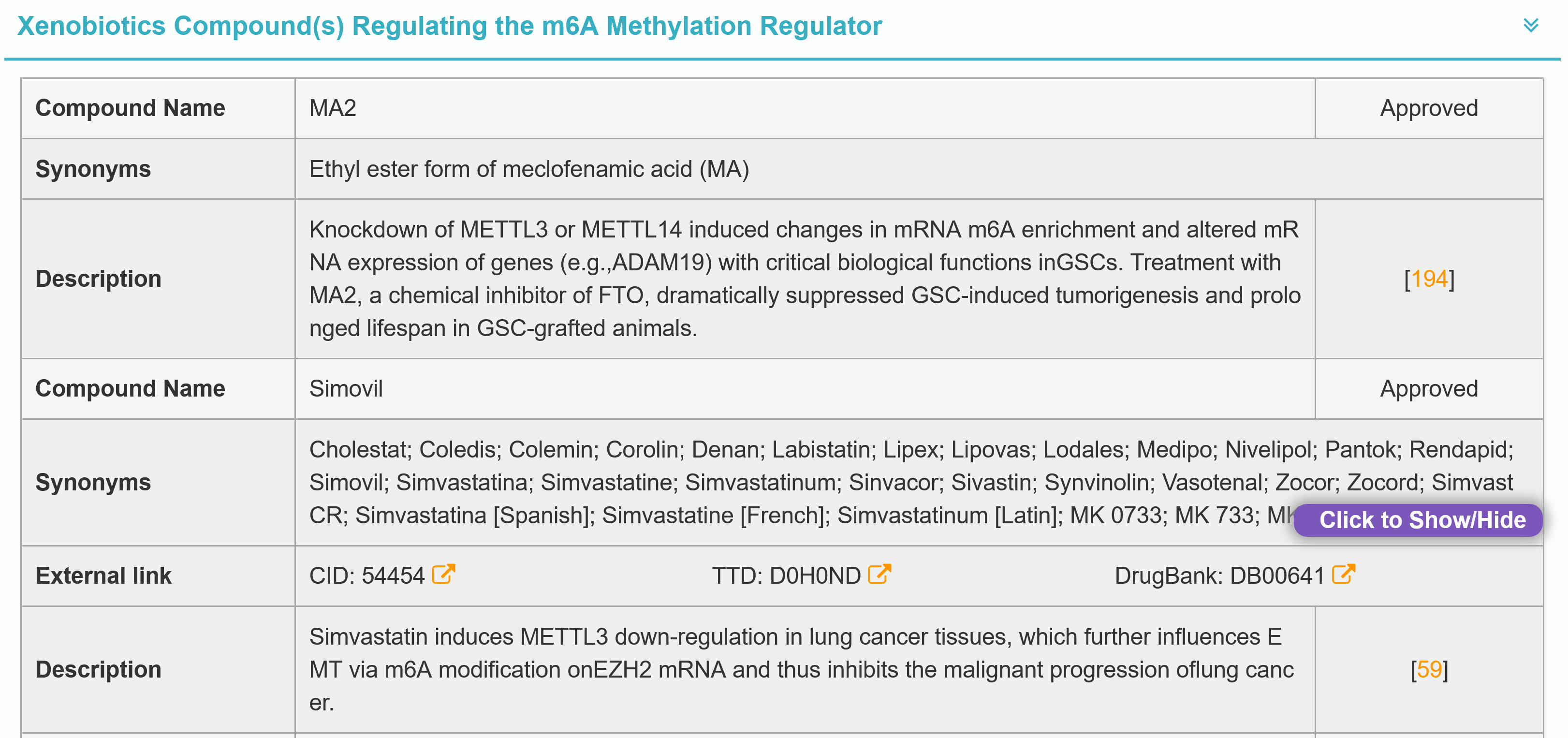The image size is (1568, 738).
Task: Click the MA2 description paragraph about METTL3 knockdown
Action: click(x=804, y=279)
